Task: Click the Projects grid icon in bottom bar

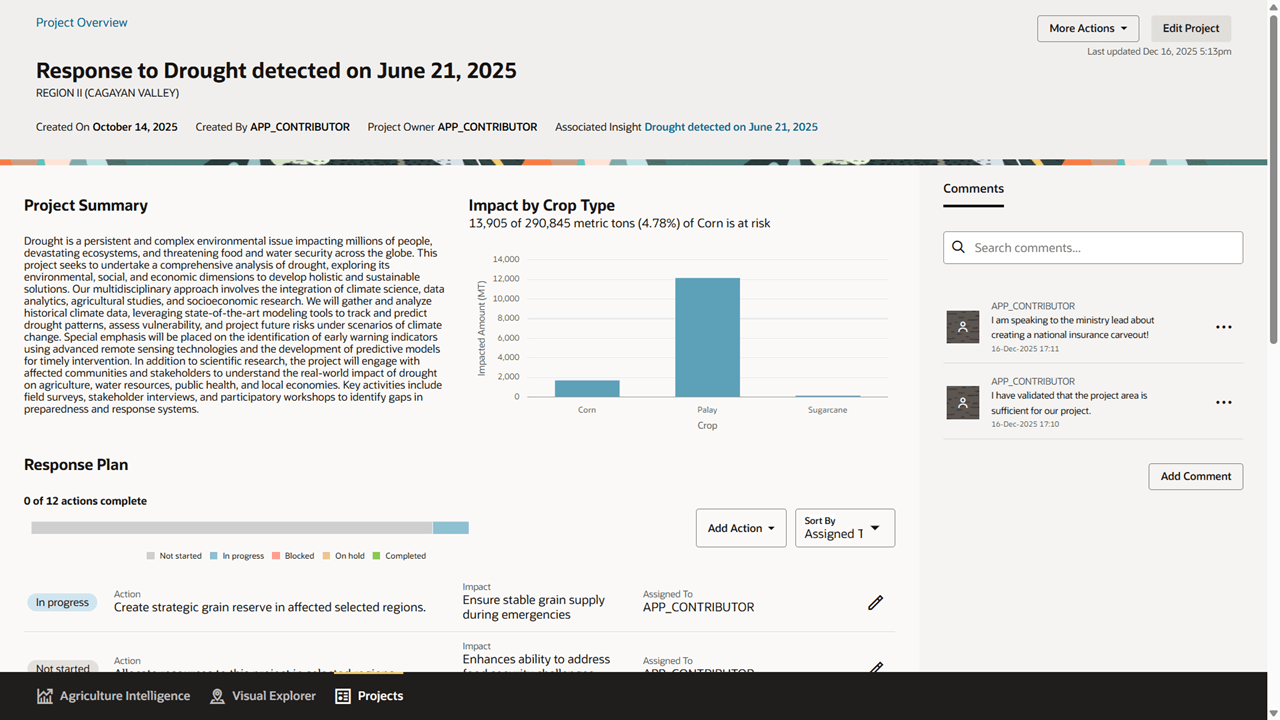Action: pyautogui.click(x=341, y=695)
